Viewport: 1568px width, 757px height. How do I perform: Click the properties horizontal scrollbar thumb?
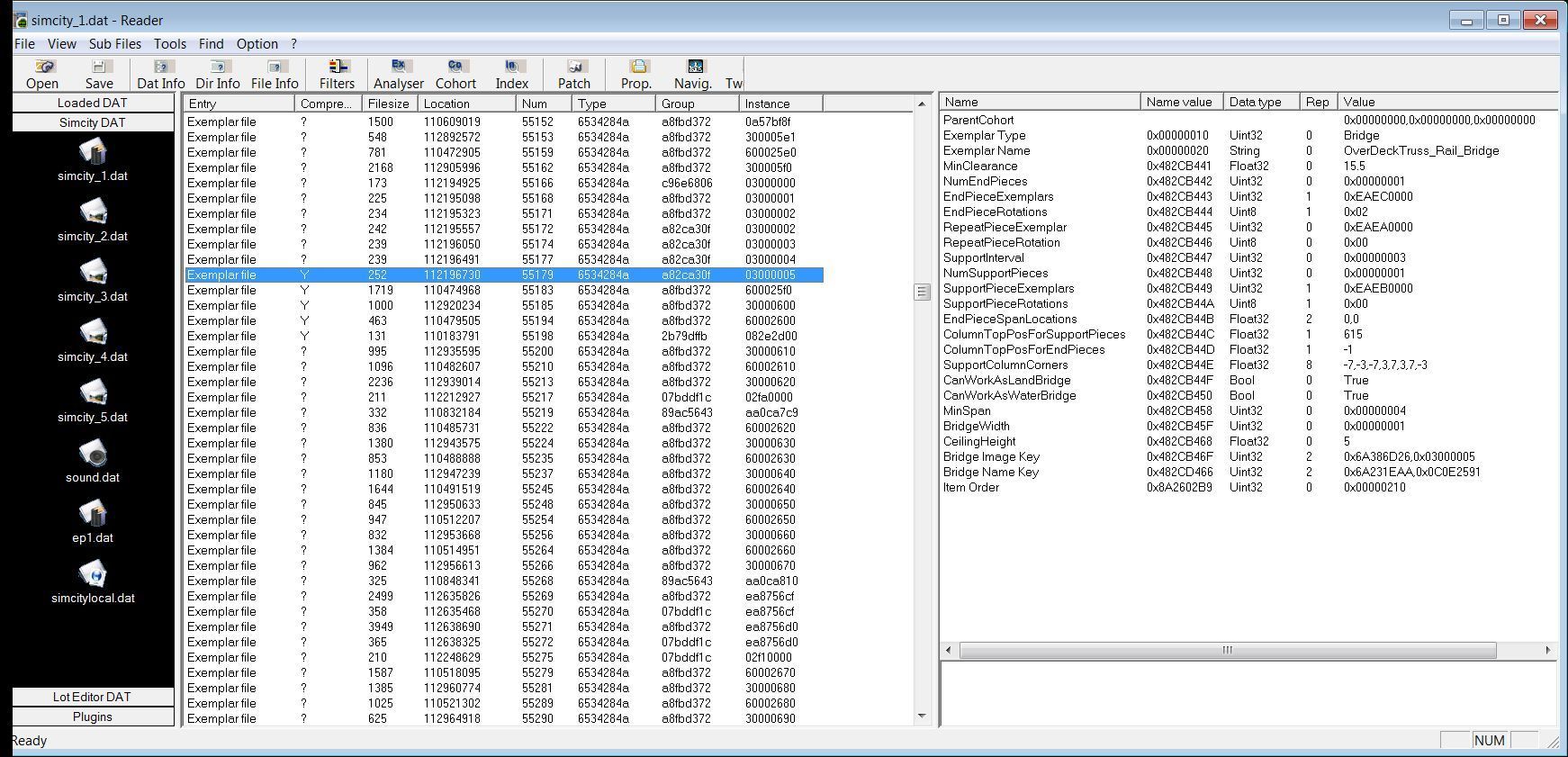(x=1227, y=650)
